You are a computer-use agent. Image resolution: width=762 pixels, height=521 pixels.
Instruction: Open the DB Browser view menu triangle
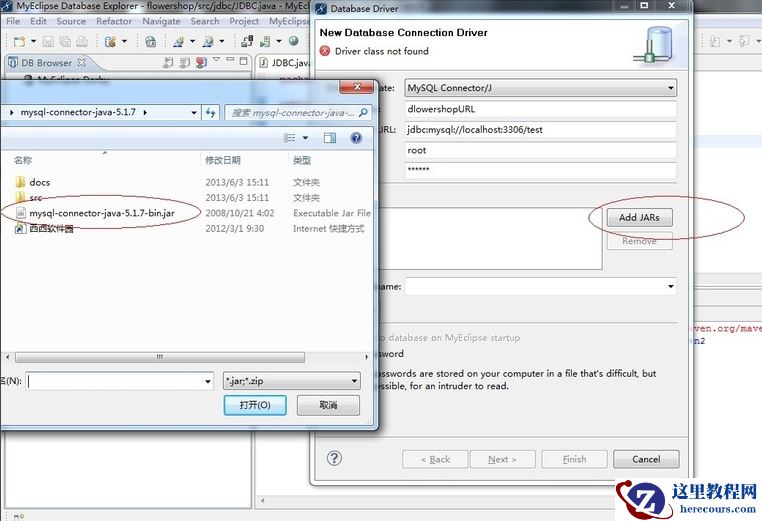point(216,59)
